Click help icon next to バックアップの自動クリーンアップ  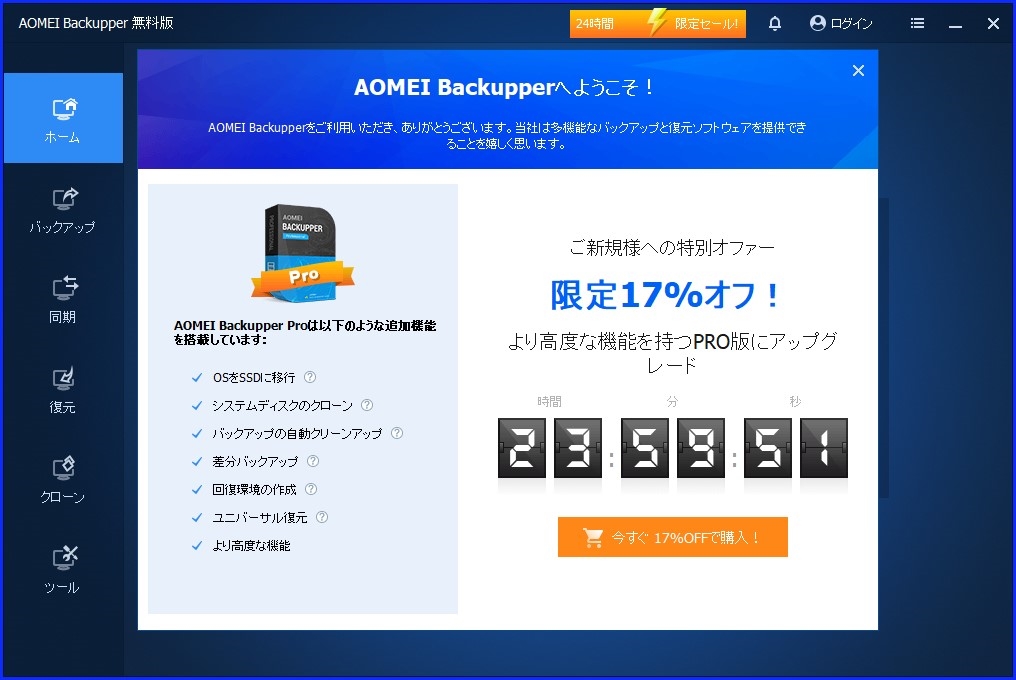coord(397,433)
